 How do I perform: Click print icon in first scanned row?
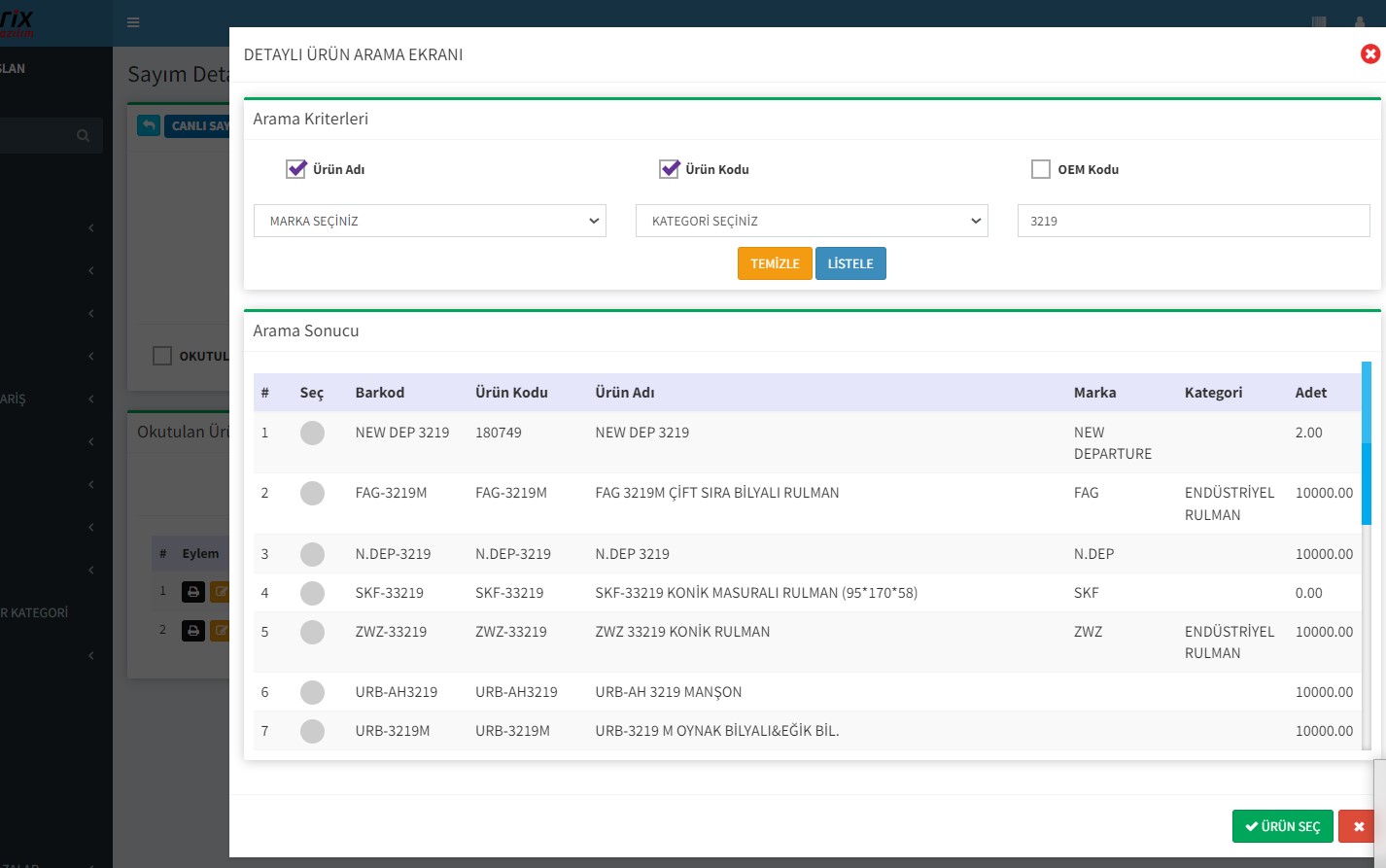193,591
